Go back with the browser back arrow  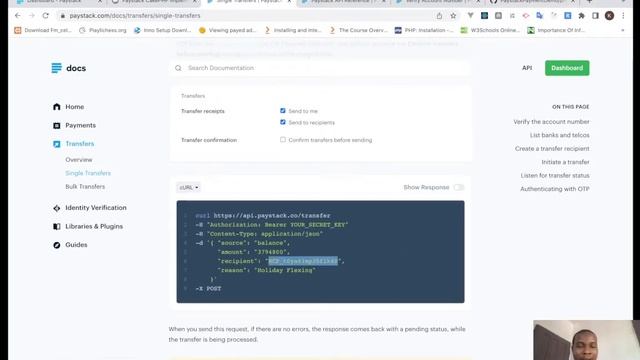pyautogui.click(x=18, y=16)
